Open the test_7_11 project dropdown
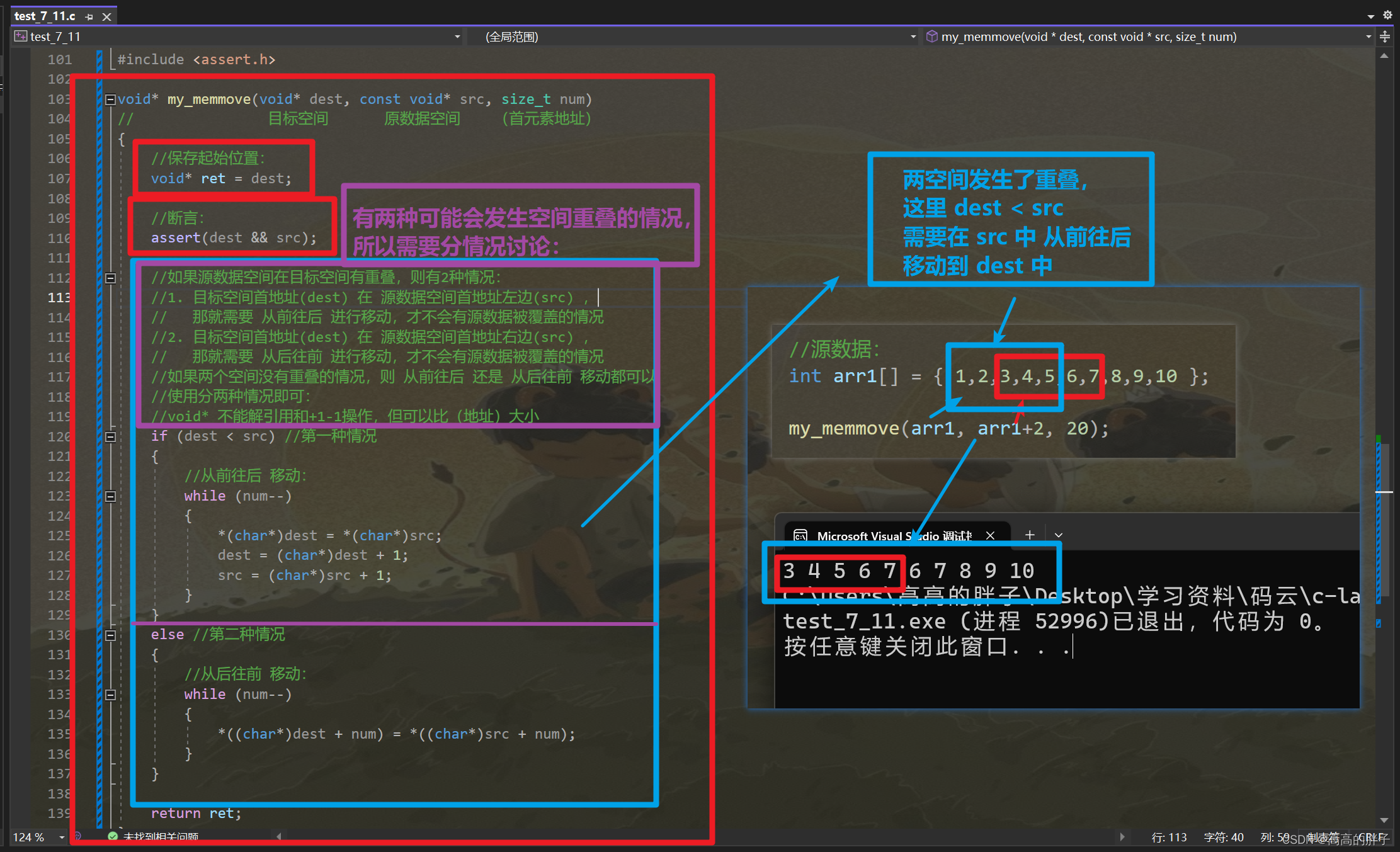The image size is (1400, 852). [457, 37]
